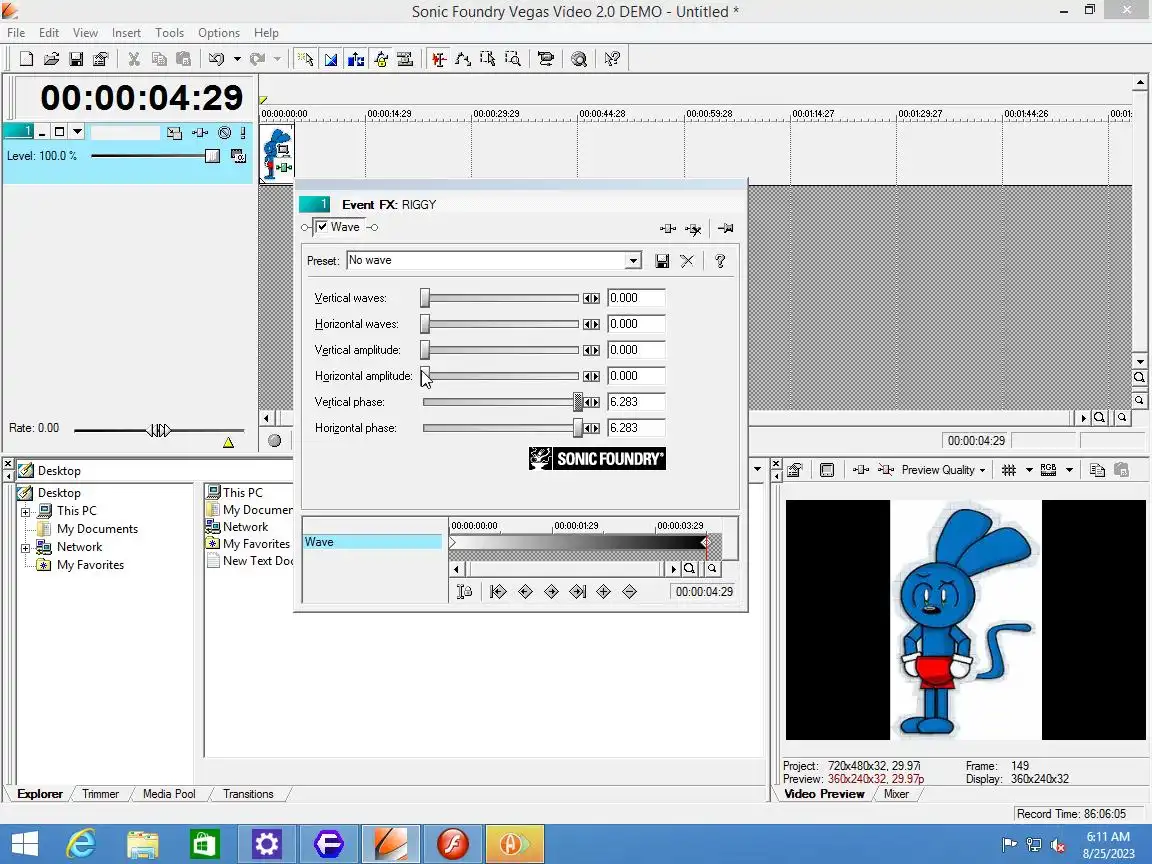This screenshot has height=864, width=1152.
Task: Open a project with the folder icon
Action: coord(51,59)
